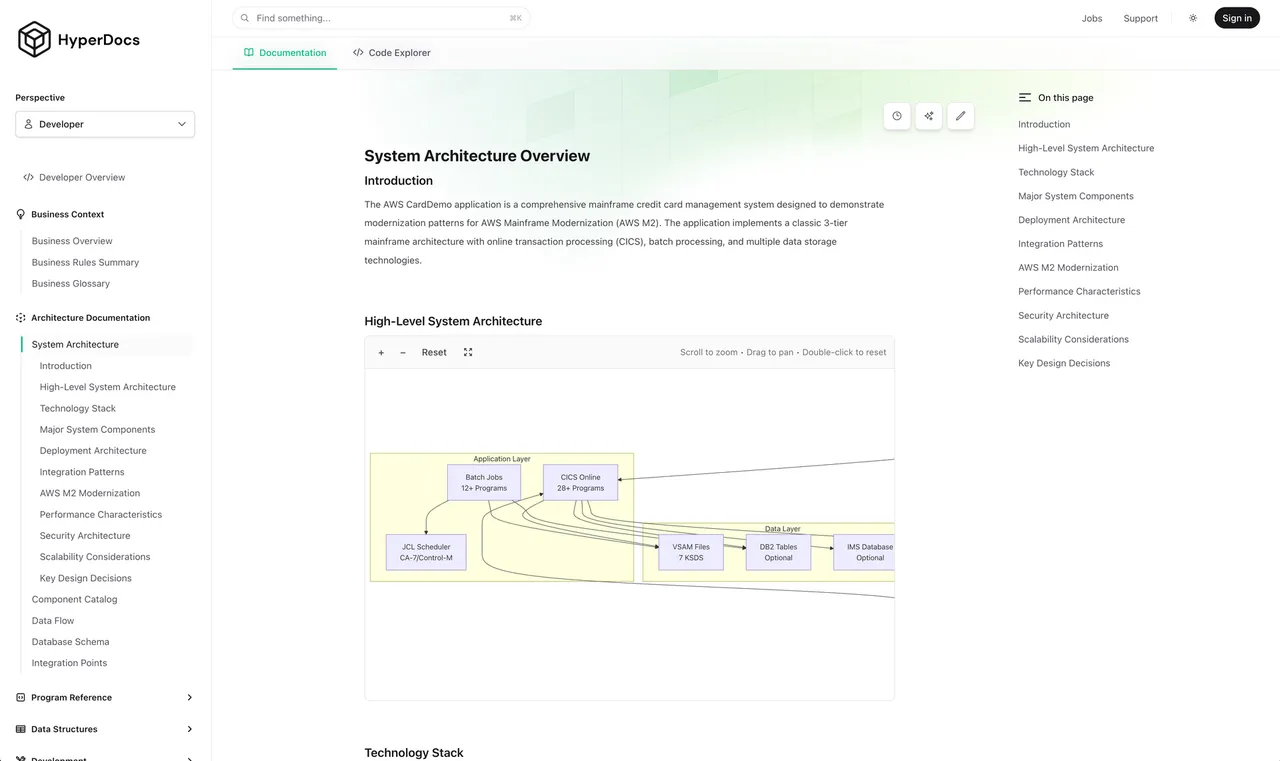Screen dimensions: 1280x761
Task: Click the Program Reference section icon
Action: pos(21,698)
